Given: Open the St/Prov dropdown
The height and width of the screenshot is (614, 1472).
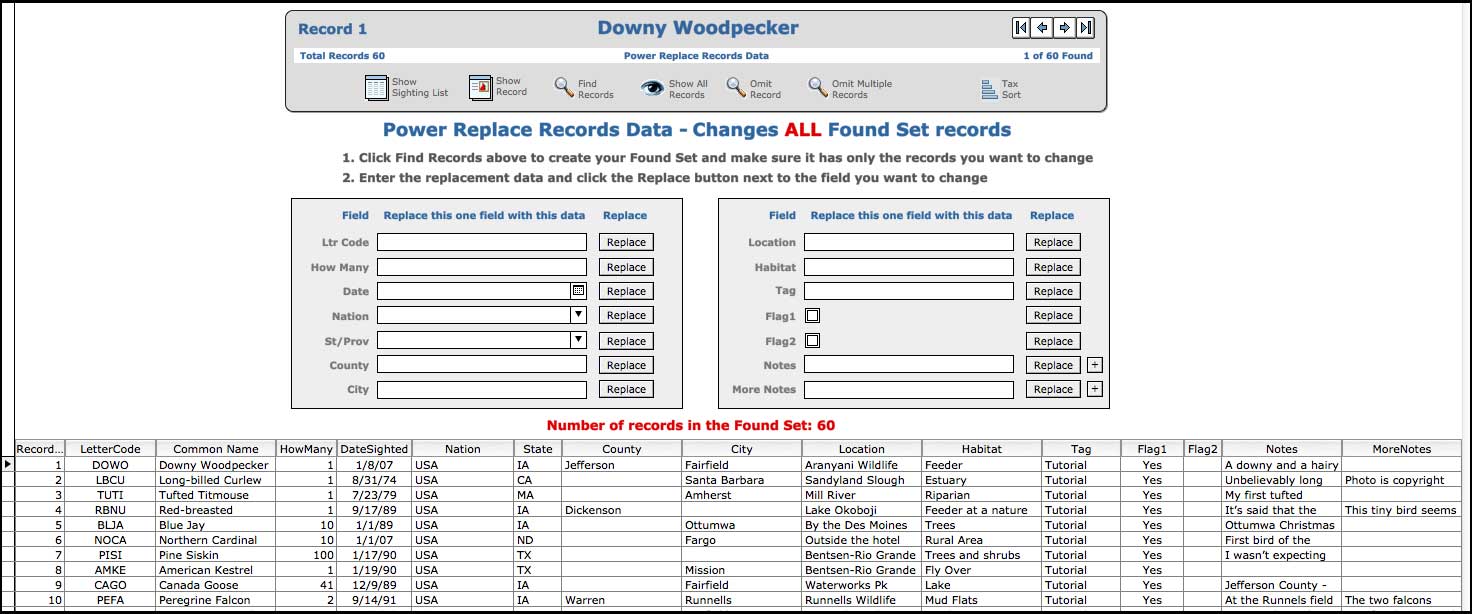Looking at the screenshot, I should [x=578, y=340].
